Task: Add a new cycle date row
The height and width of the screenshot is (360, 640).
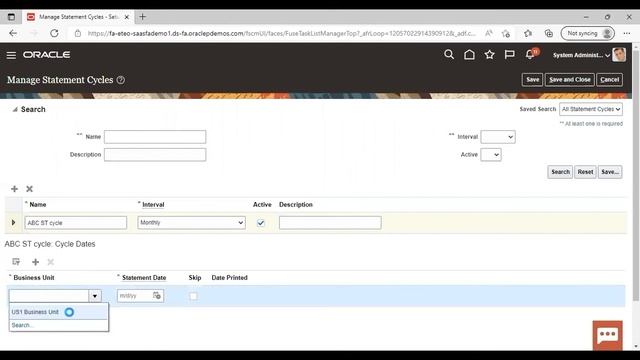Action: click(36, 262)
